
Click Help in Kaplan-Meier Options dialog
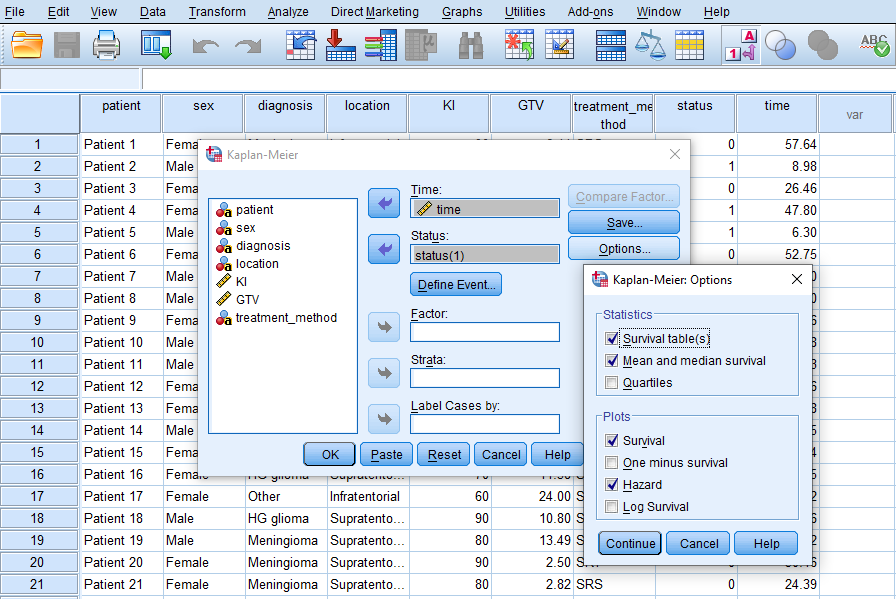coord(766,544)
